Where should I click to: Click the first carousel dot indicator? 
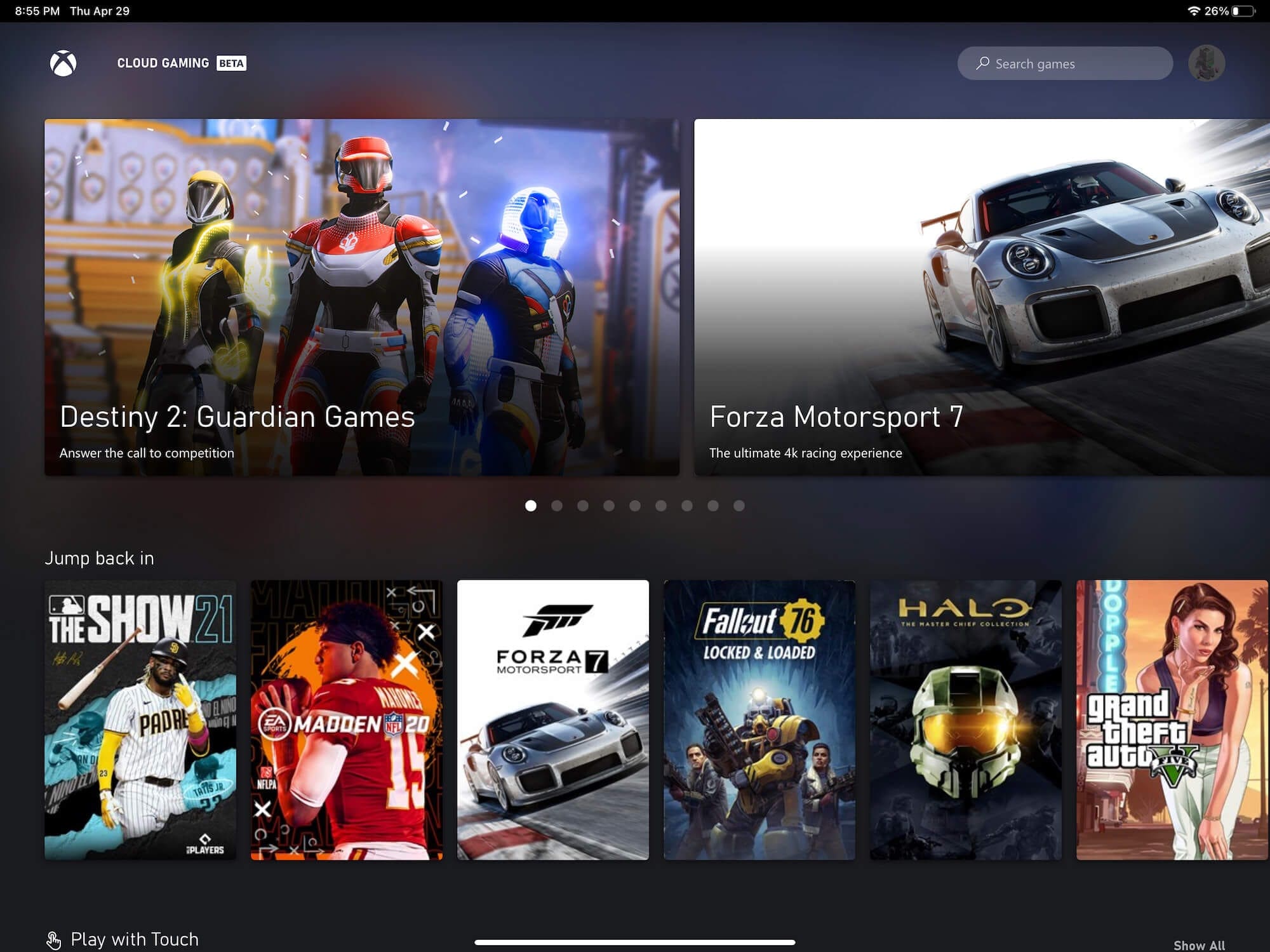tap(531, 505)
